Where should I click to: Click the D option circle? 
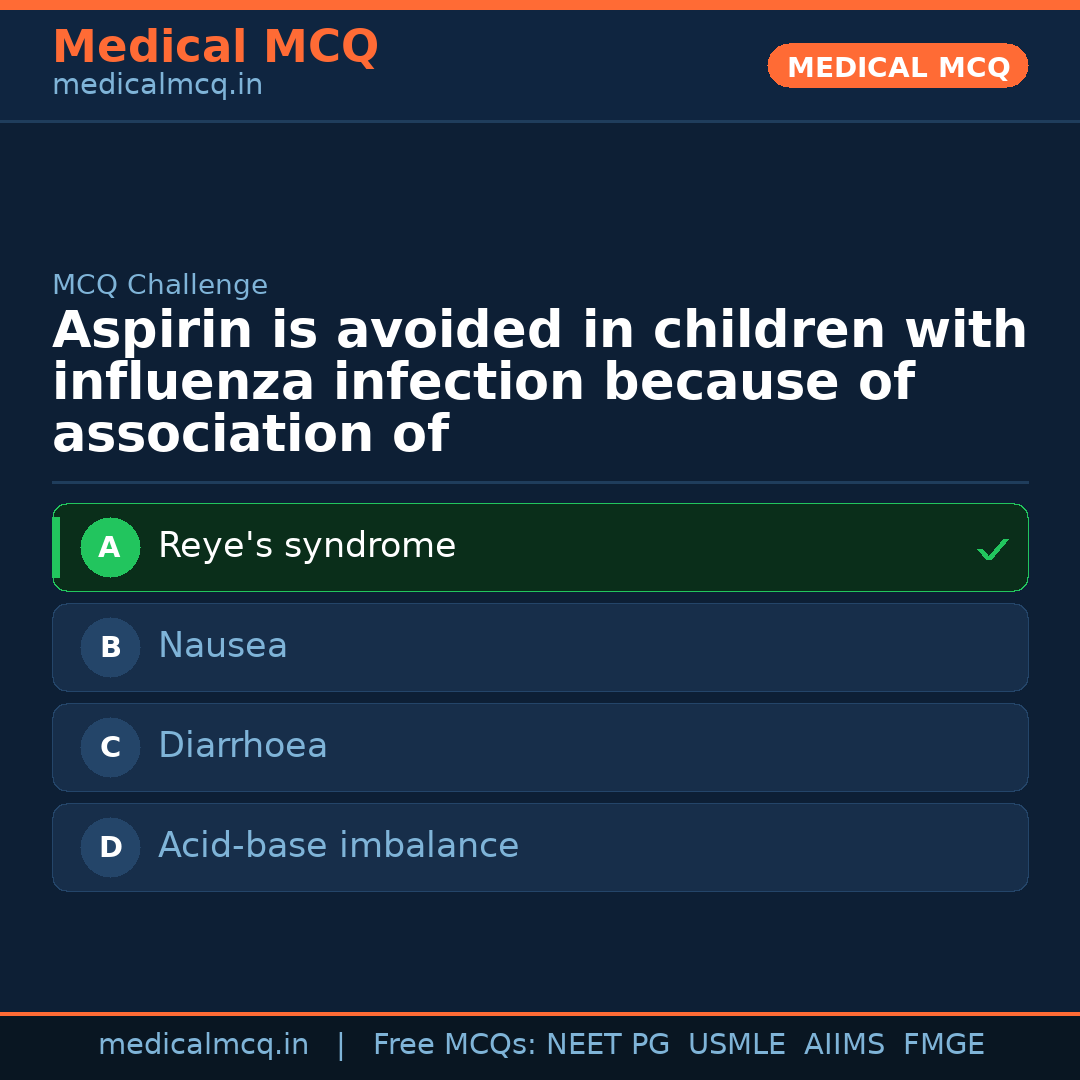click(110, 847)
